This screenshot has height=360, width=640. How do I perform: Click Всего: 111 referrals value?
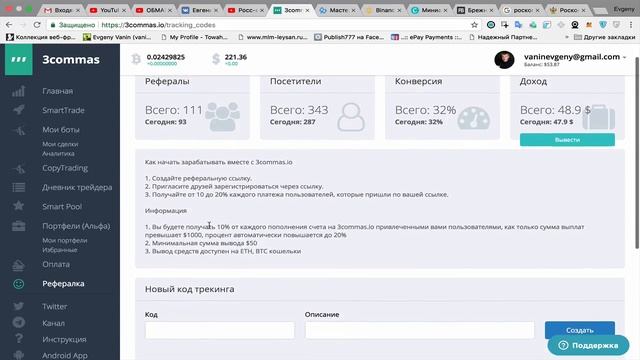174,110
